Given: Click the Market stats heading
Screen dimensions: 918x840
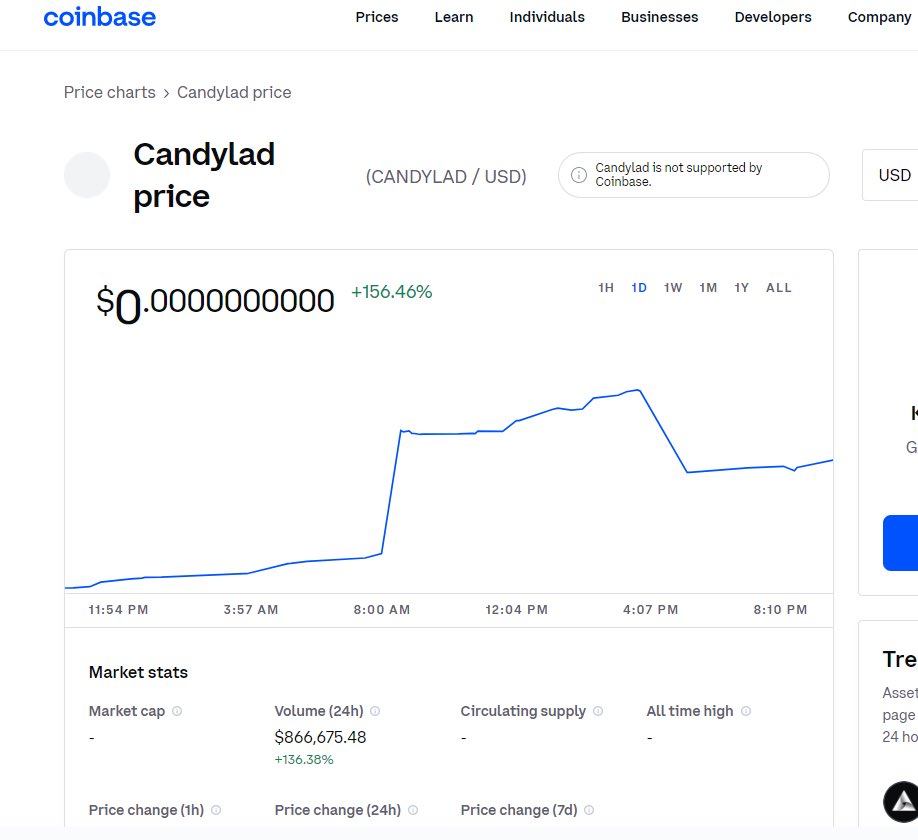Looking at the screenshot, I should pyautogui.click(x=138, y=672).
